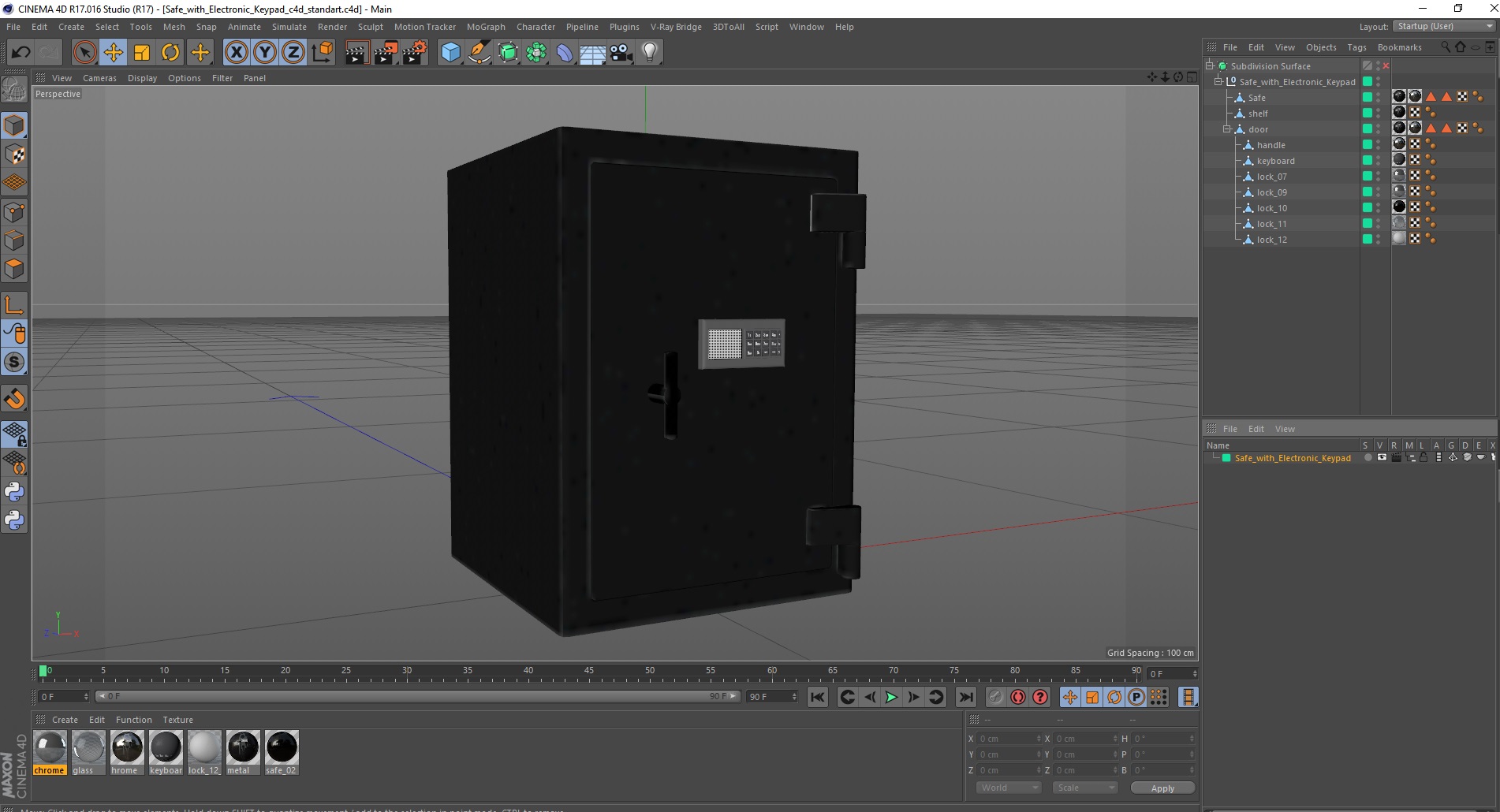This screenshot has height=812, width=1500.
Task: Select shelf object in tree
Action: 1258,114
